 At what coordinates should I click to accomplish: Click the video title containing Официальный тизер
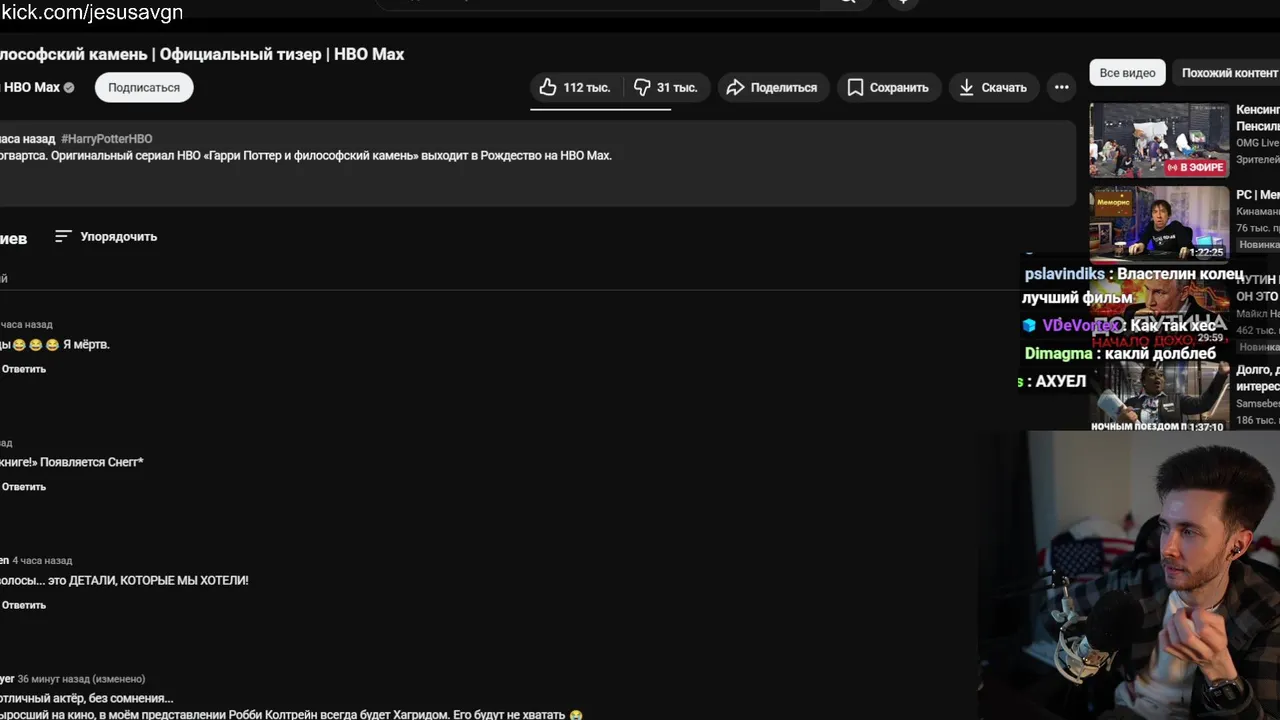(x=202, y=54)
